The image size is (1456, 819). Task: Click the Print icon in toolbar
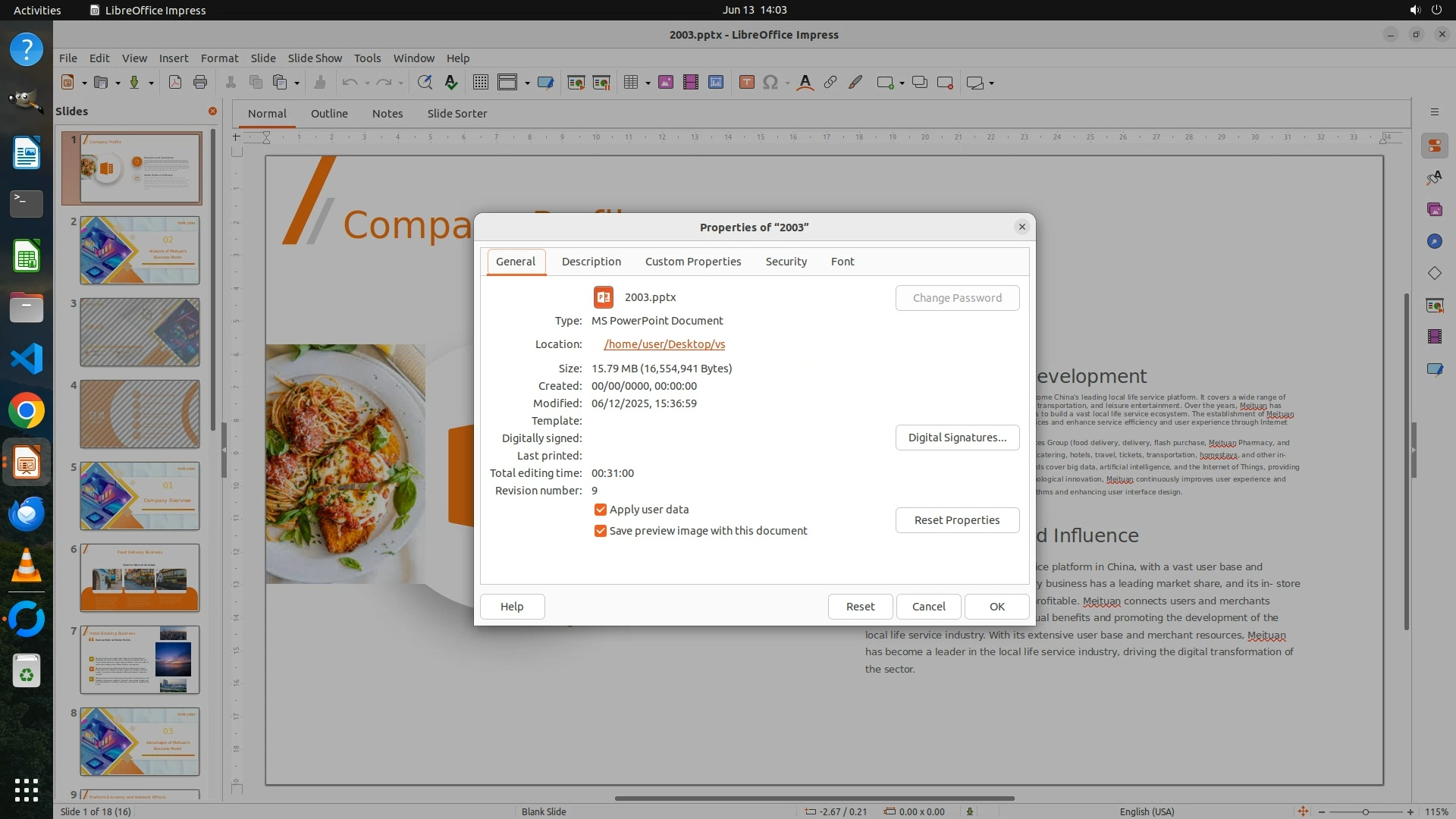[200, 83]
